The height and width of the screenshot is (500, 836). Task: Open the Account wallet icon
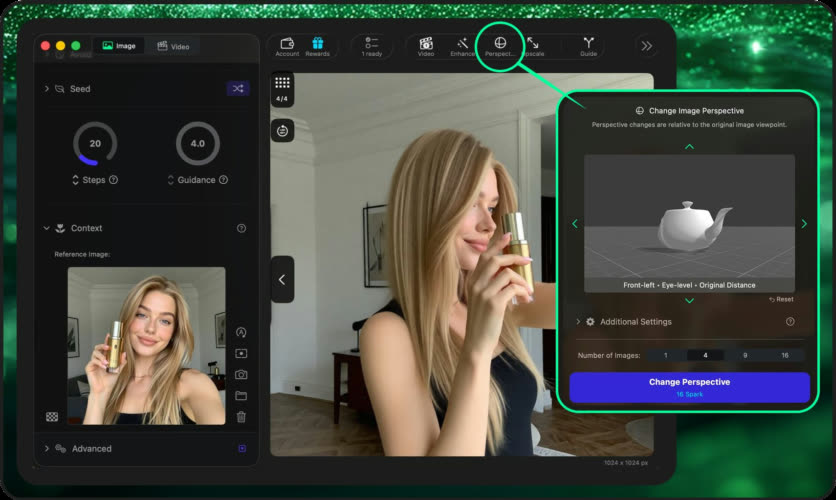click(x=287, y=46)
